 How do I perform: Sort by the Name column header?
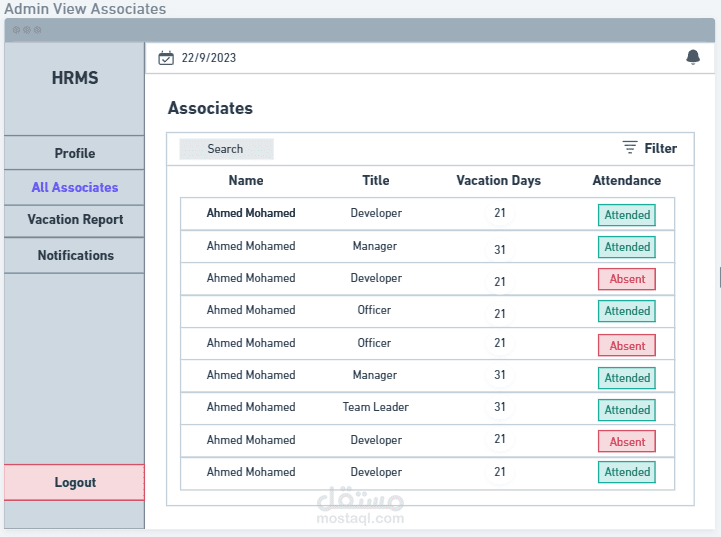point(246,181)
